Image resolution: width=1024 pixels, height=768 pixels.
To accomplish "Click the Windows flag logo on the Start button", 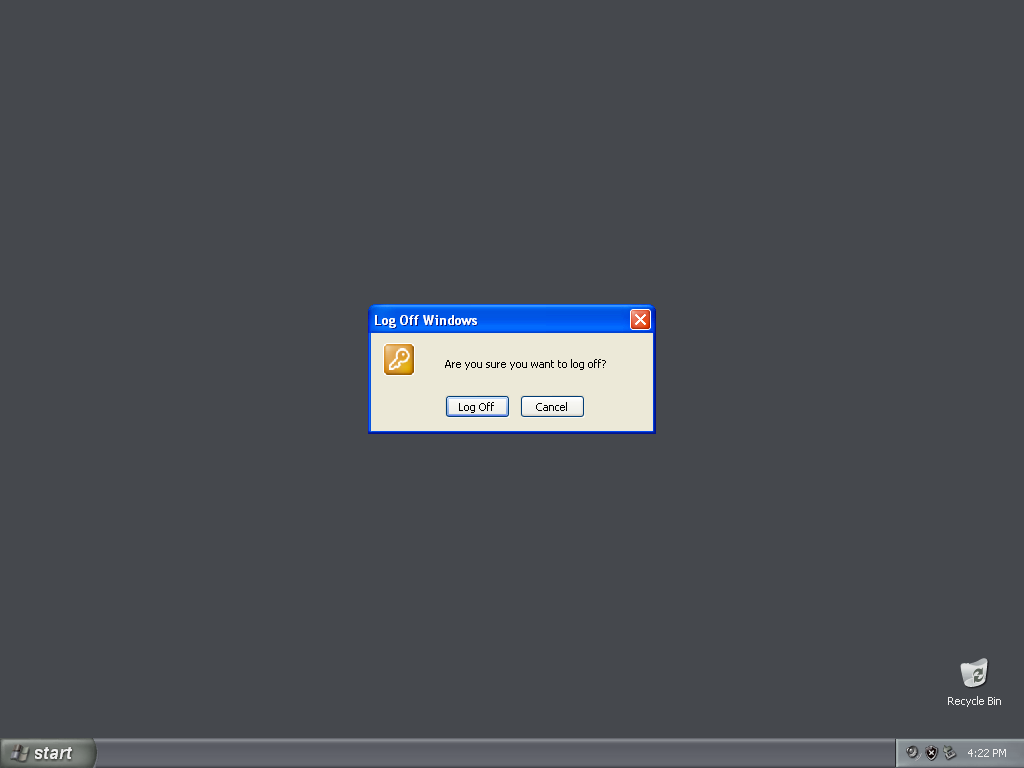I will click(20, 753).
